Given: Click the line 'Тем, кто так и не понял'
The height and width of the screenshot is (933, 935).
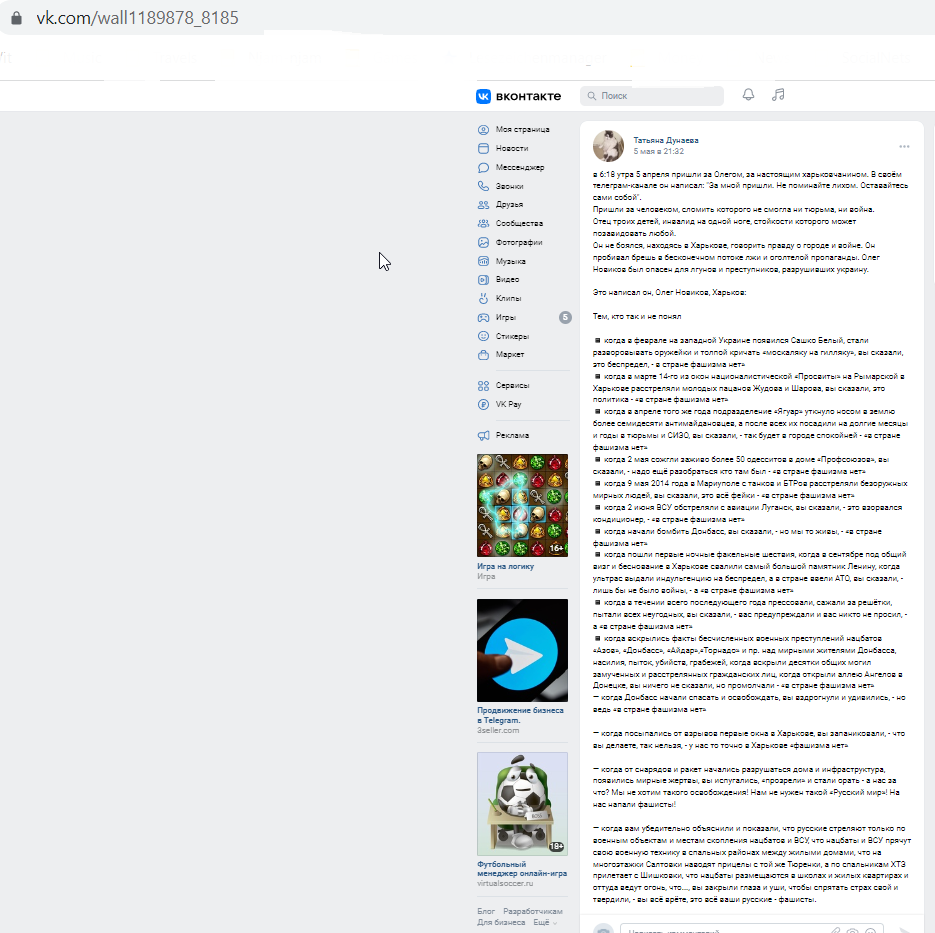Looking at the screenshot, I should click(x=637, y=317).
